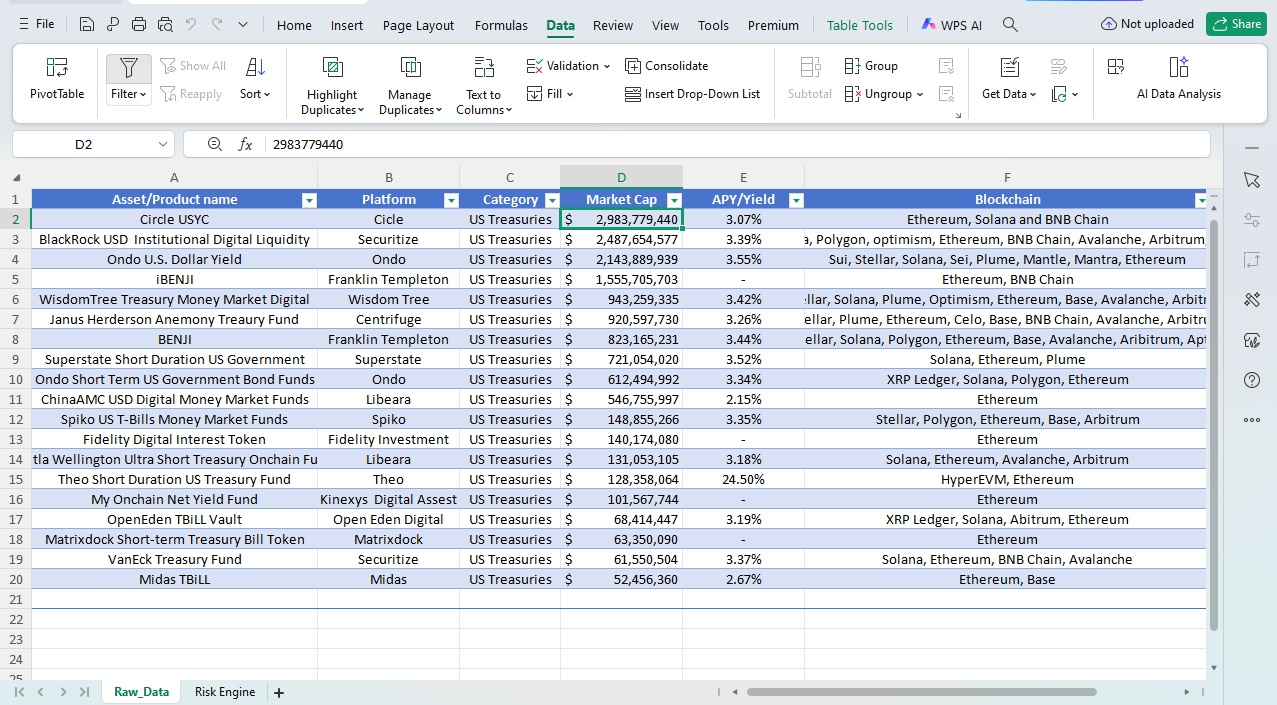This screenshot has width=1277, height=705.
Task: Expand the Ungroup dropdown
Action: tap(919, 94)
